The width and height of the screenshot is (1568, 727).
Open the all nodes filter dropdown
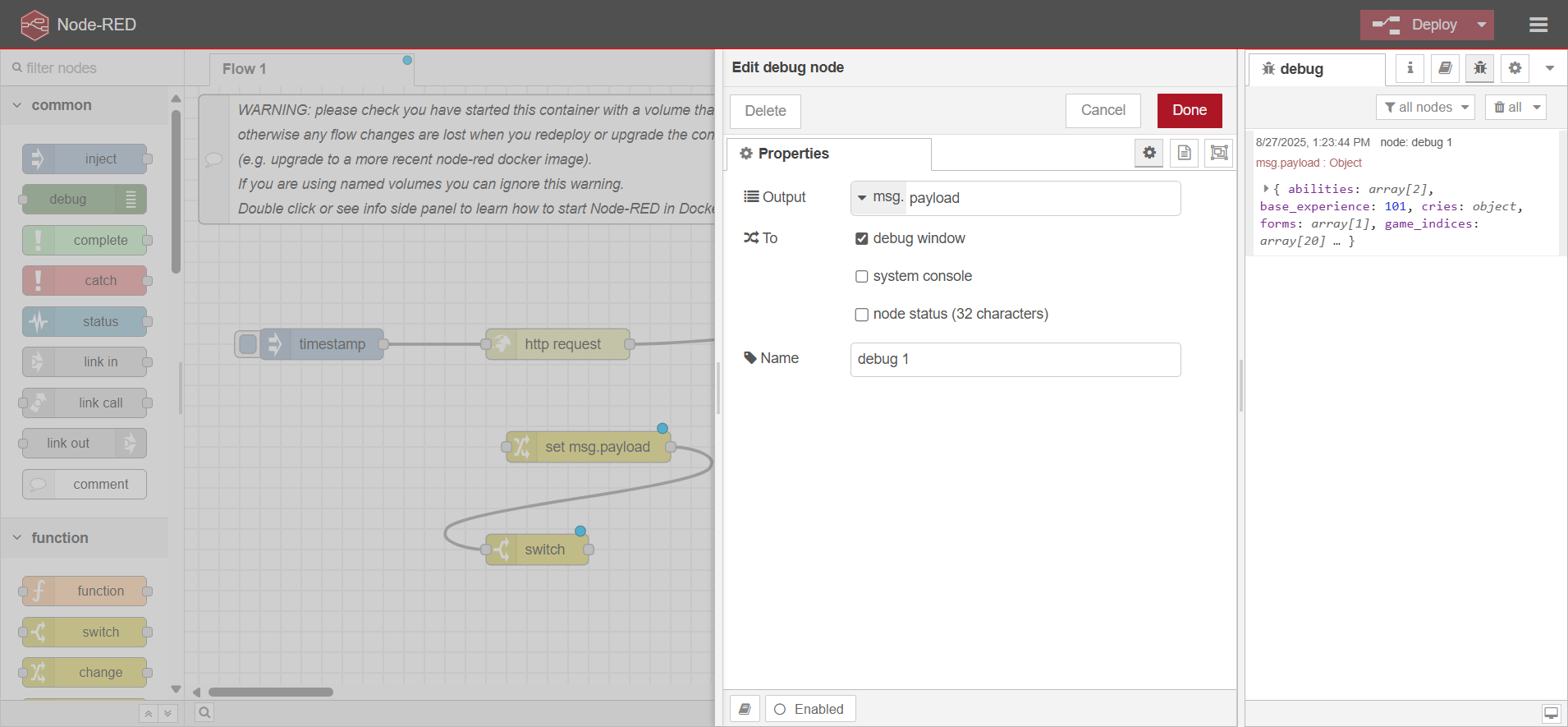[x=1425, y=108]
